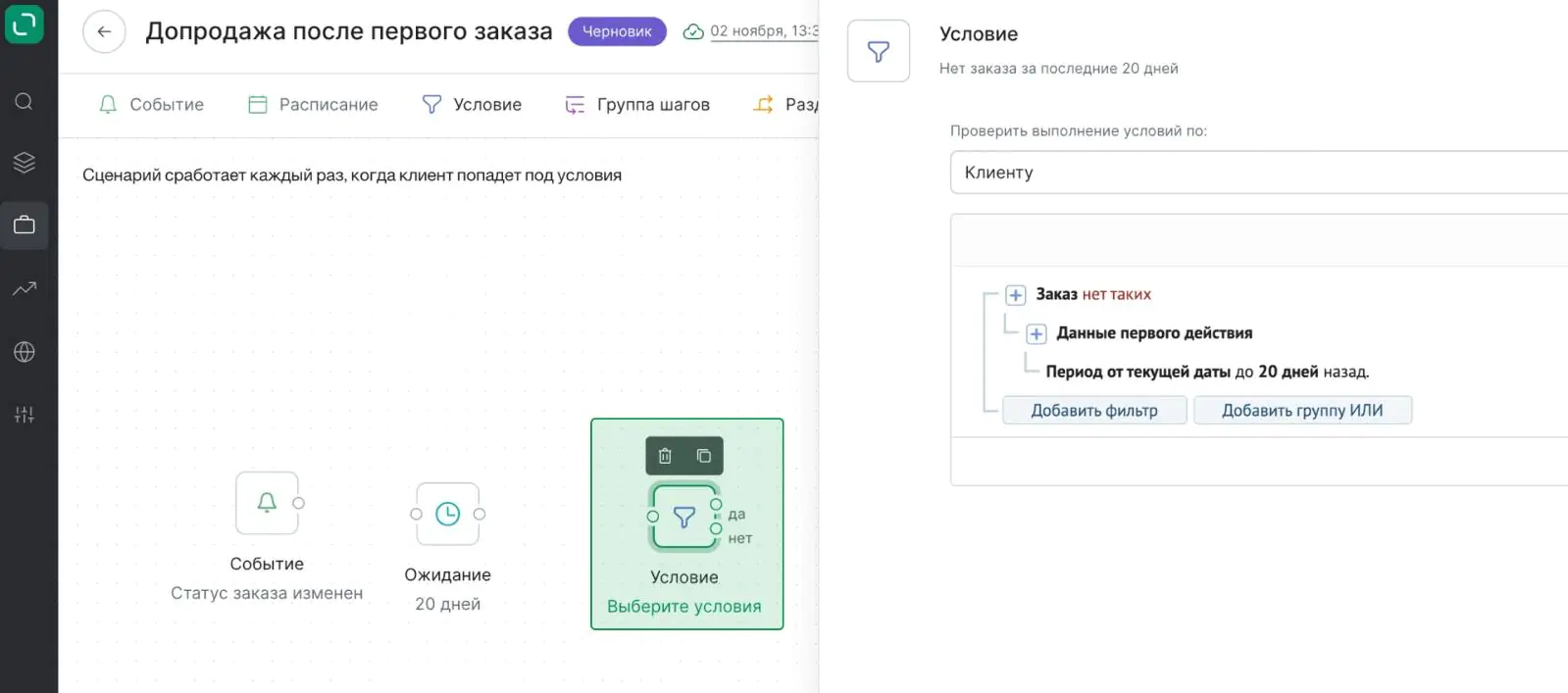Click the duplicate icon above the Условие node
The width and height of the screenshot is (1568, 693).
(x=704, y=456)
